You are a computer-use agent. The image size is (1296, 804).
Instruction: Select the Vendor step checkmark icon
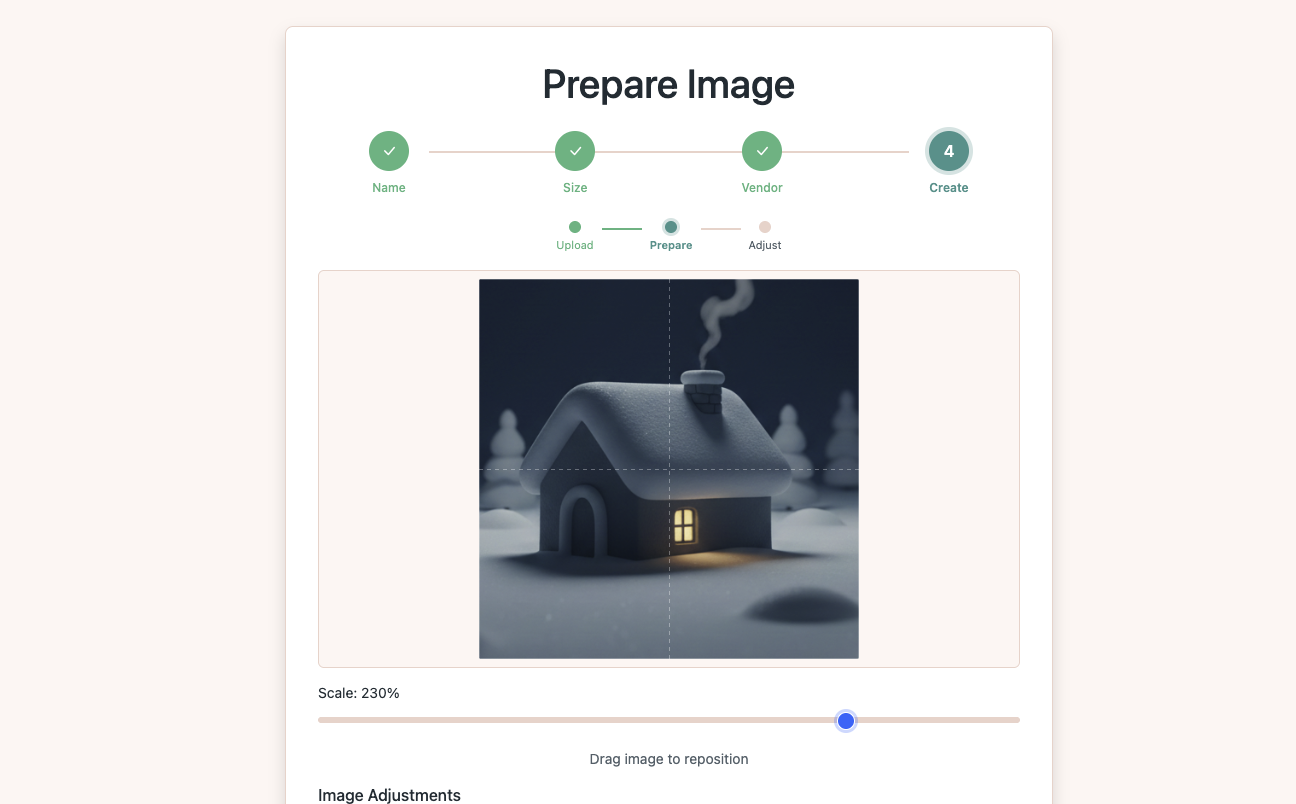[x=762, y=150]
